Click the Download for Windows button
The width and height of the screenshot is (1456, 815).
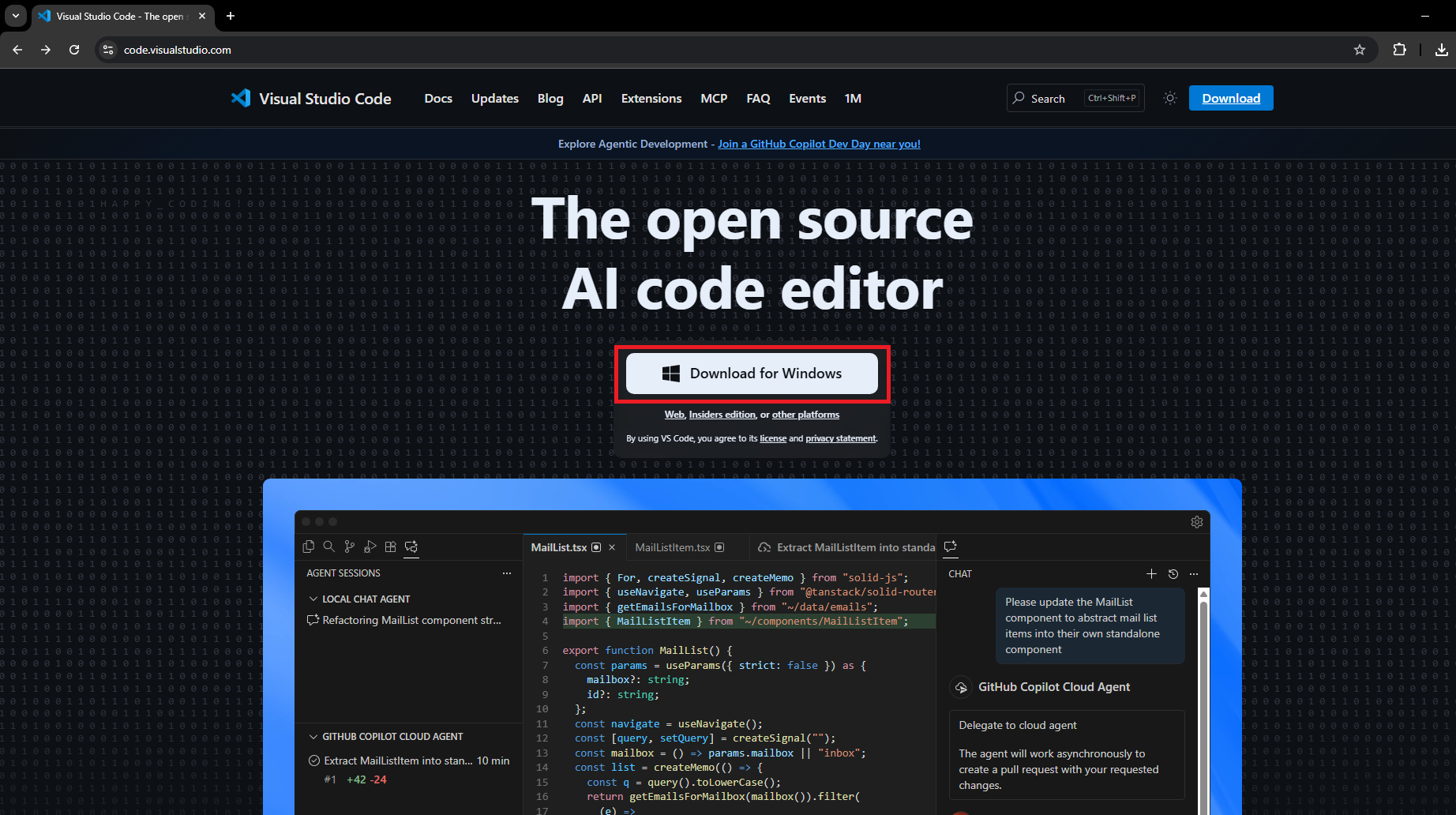(752, 373)
